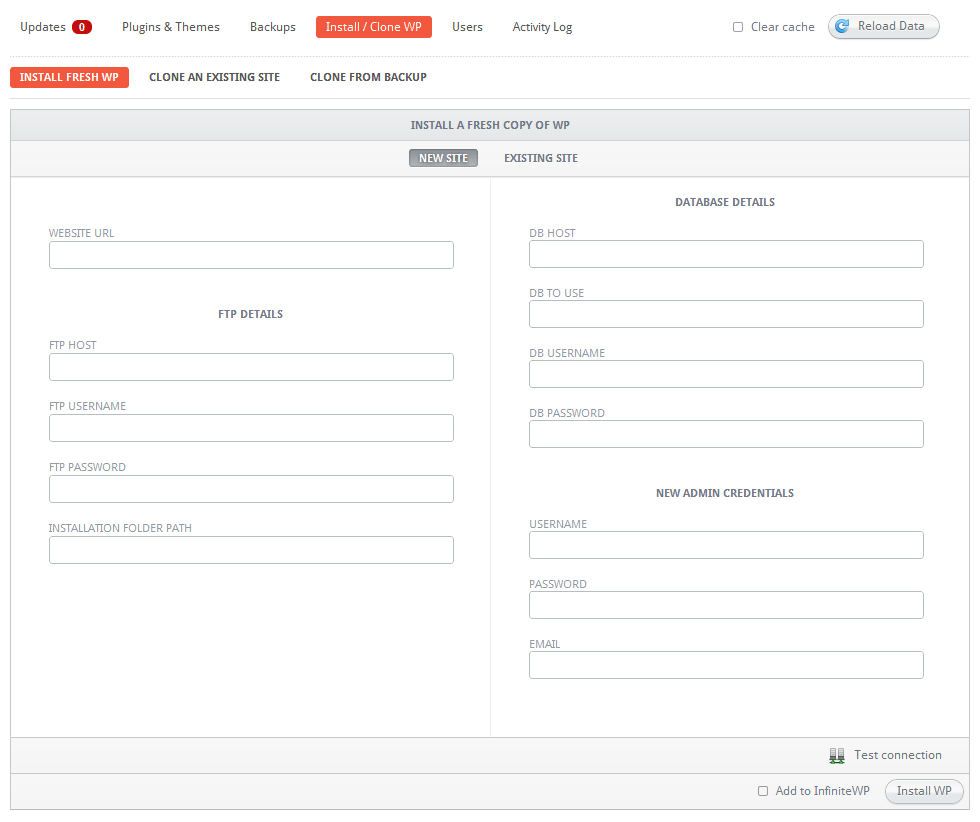Enable the Clear cache checkbox

click(x=738, y=27)
